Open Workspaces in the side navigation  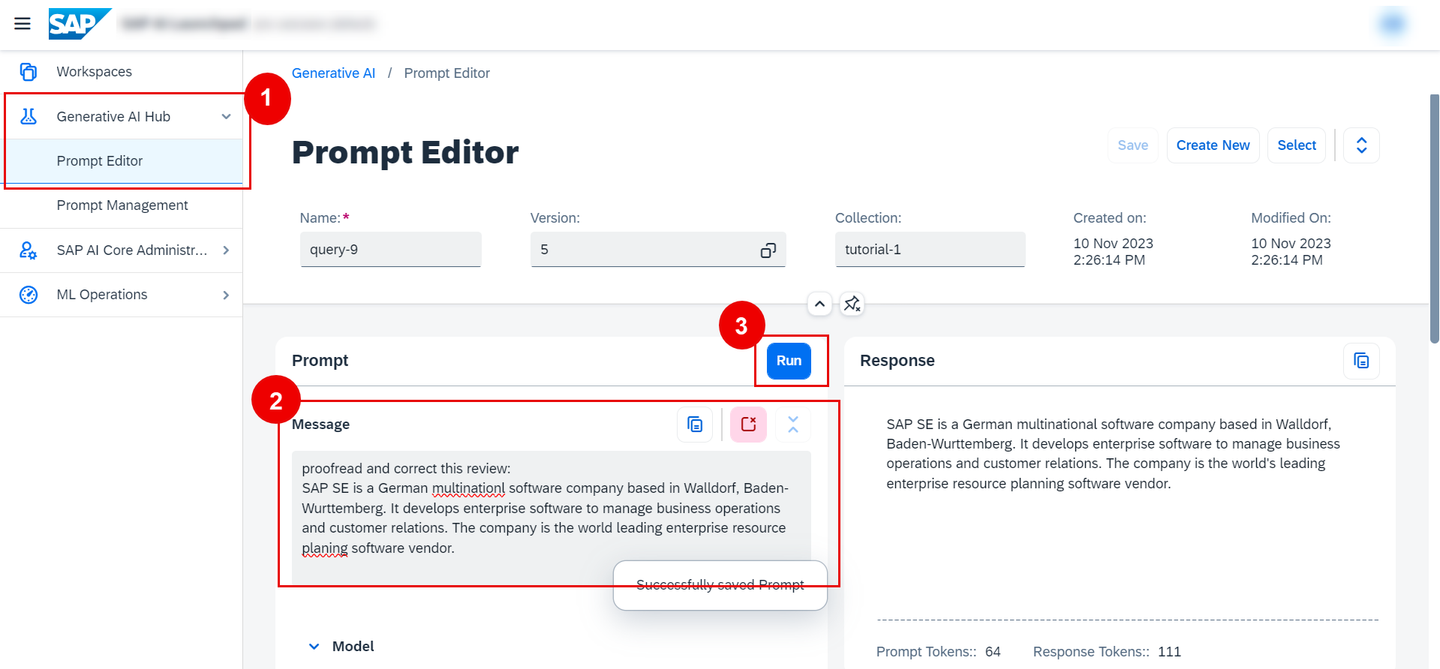121,72
